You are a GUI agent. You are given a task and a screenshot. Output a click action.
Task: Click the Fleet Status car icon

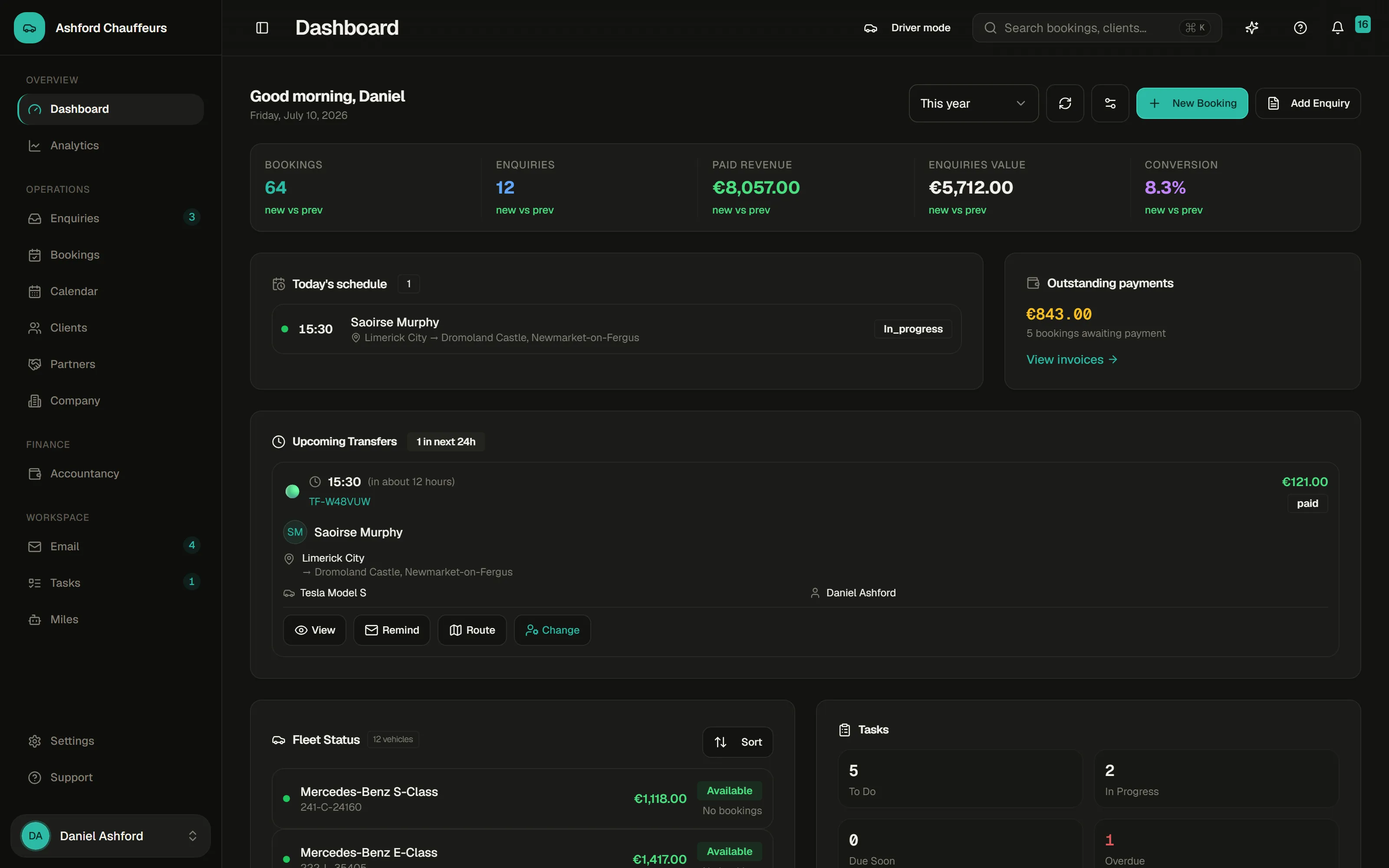(278, 740)
